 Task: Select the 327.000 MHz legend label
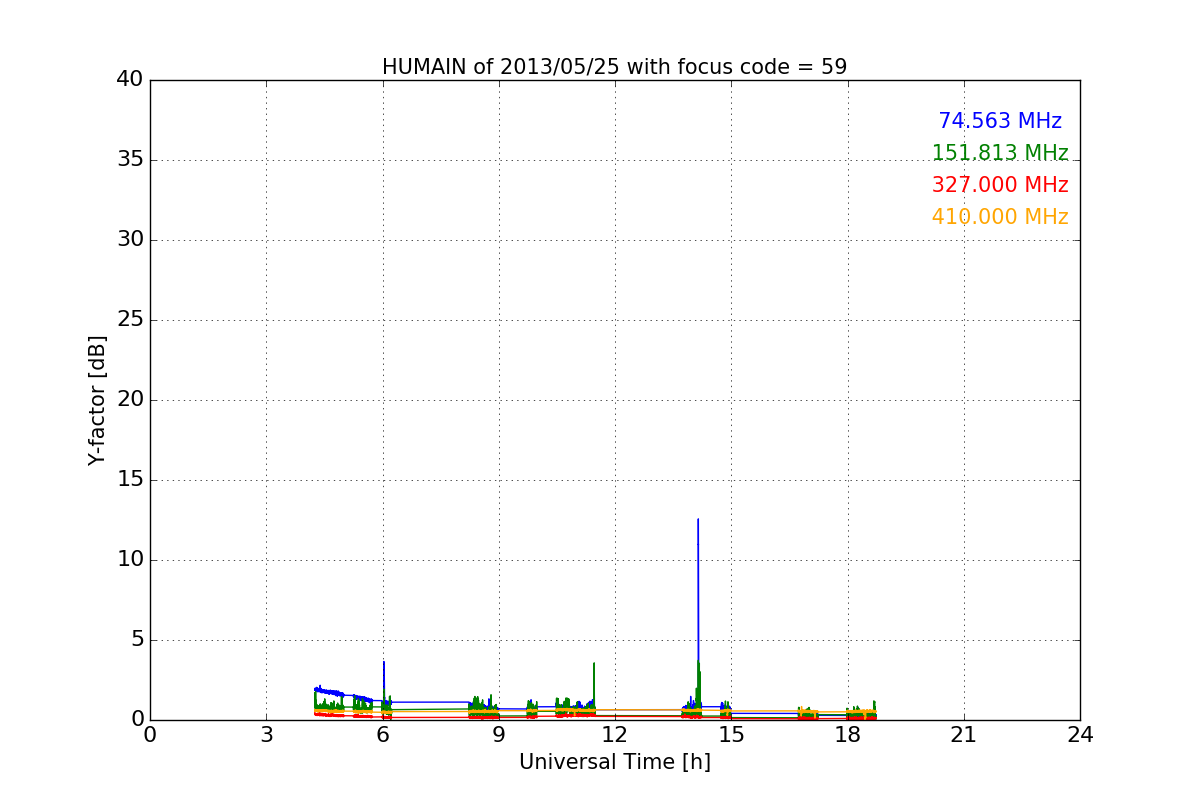coord(1000,185)
